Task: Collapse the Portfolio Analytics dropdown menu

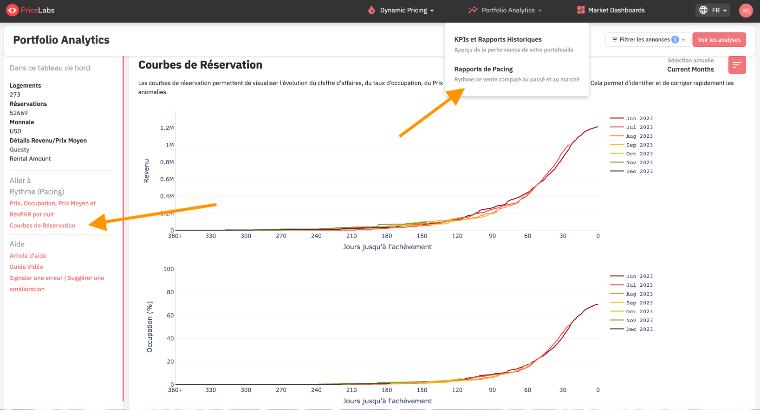Action: pos(504,10)
